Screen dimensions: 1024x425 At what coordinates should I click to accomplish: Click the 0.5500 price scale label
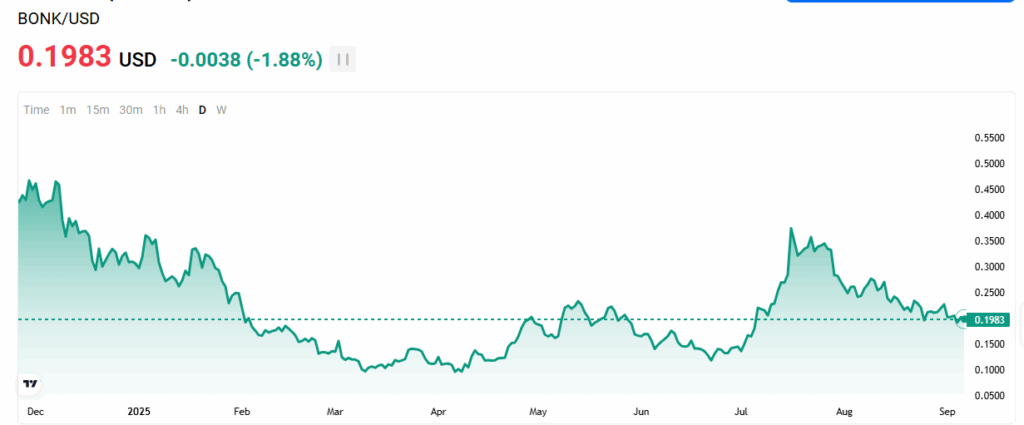(x=989, y=138)
